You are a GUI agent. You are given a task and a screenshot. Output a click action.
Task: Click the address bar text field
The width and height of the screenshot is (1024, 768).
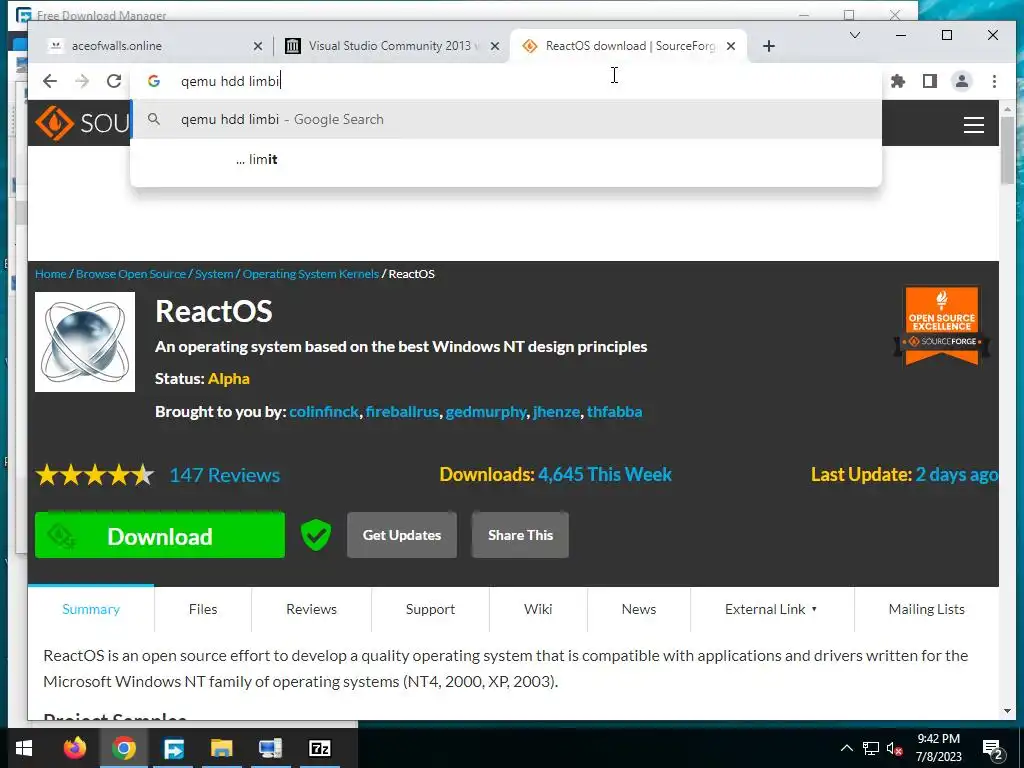pos(506,81)
